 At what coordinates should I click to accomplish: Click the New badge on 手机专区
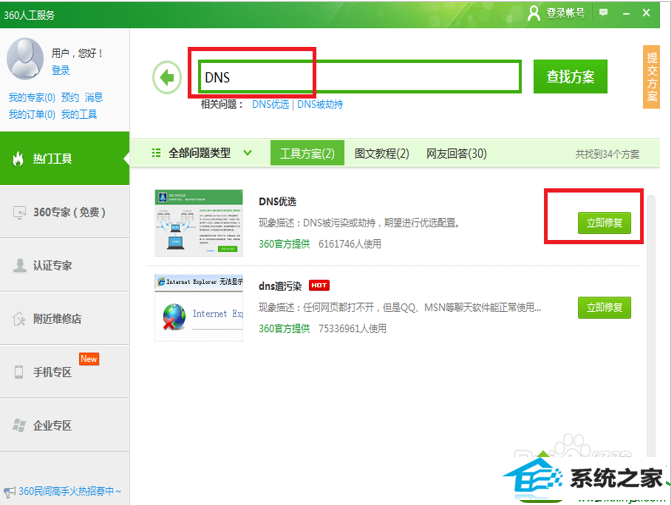(x=89, y=359)
